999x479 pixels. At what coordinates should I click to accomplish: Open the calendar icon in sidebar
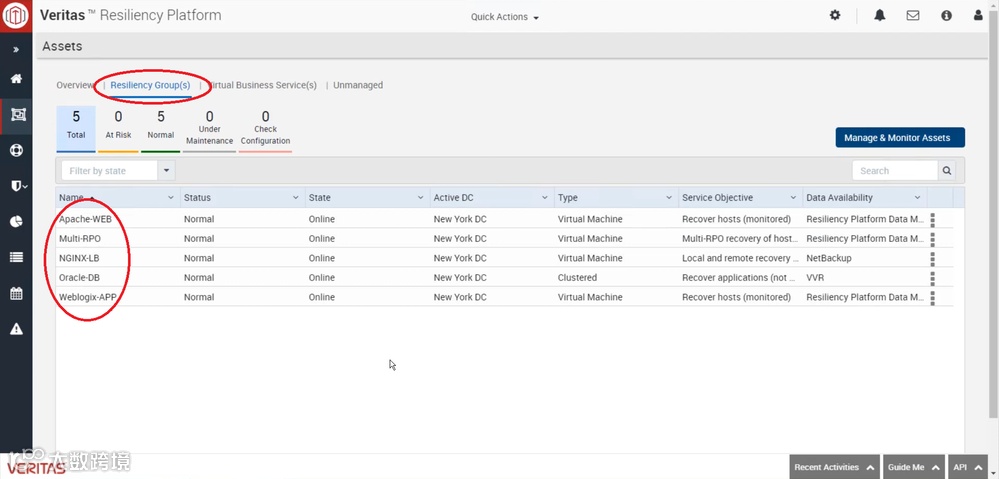[16, 294]
